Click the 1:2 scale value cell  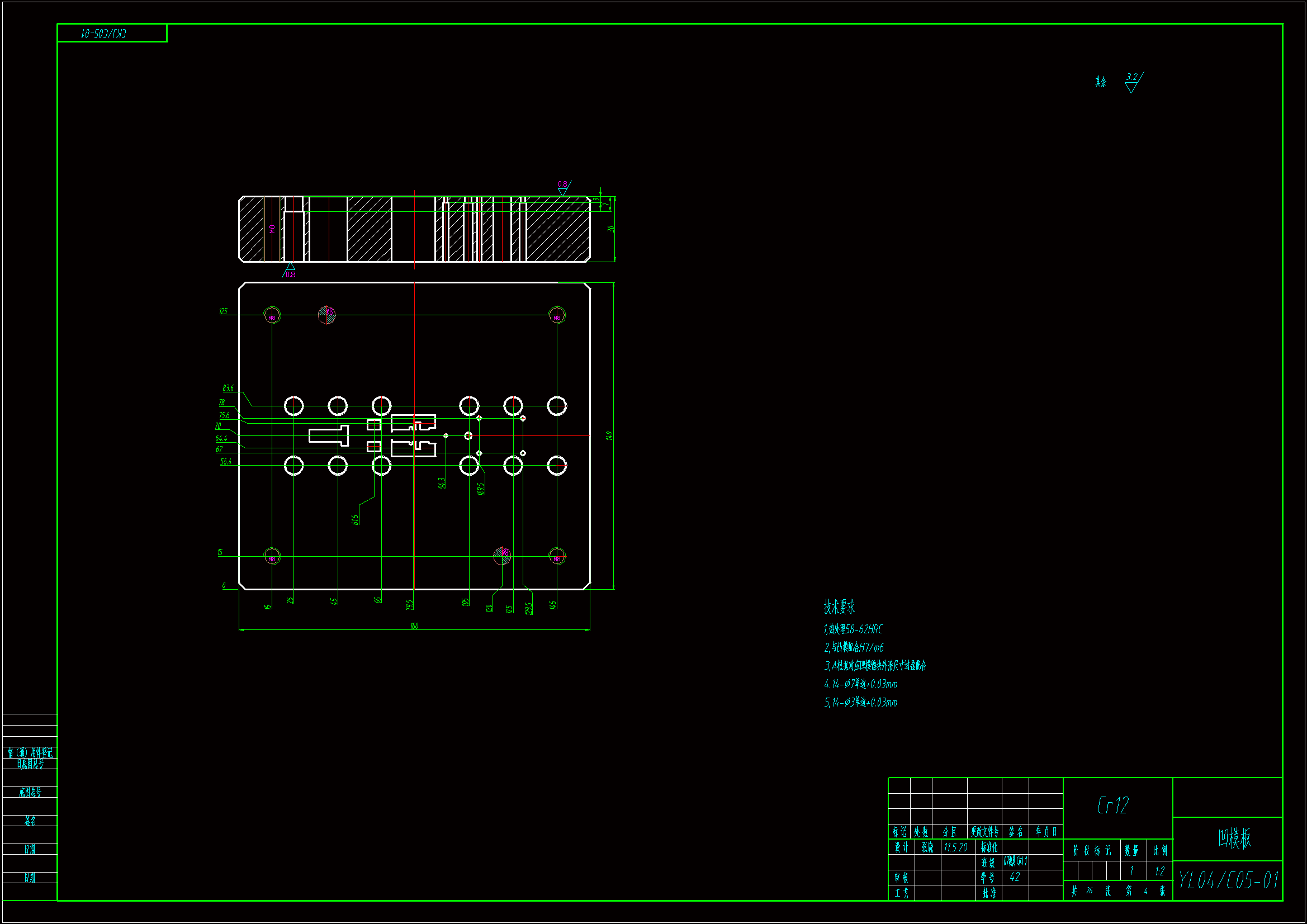point(1159,871)
